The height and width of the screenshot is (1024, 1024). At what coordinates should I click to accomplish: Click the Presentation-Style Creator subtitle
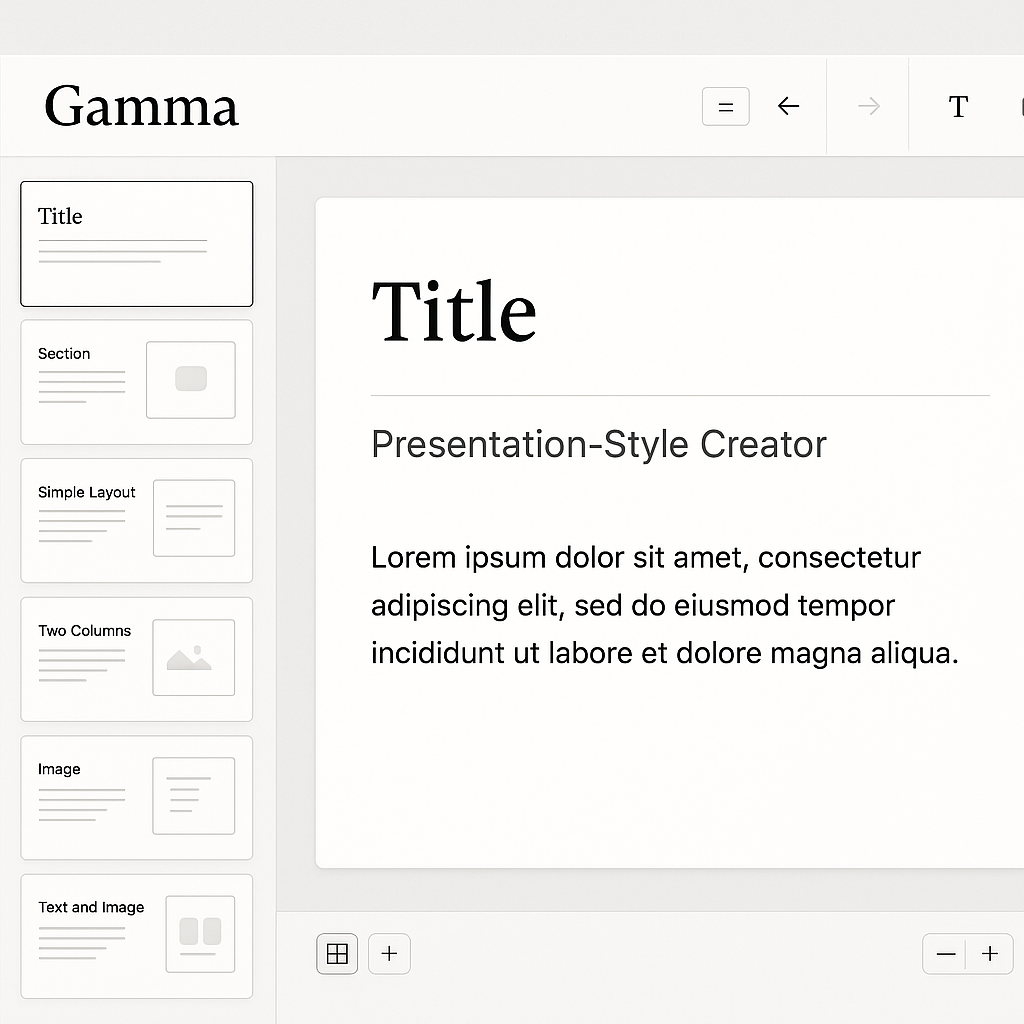tap(599, 444)
